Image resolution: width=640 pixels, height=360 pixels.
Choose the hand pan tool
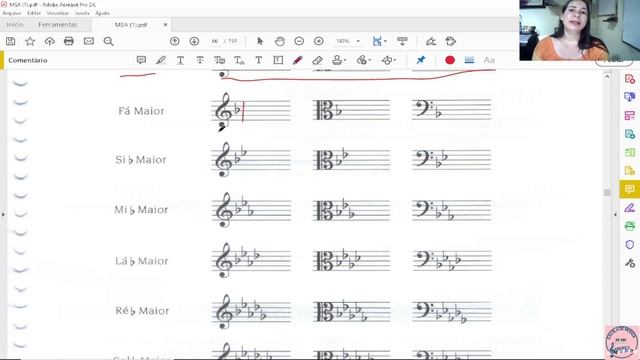(x=280, y=41)
